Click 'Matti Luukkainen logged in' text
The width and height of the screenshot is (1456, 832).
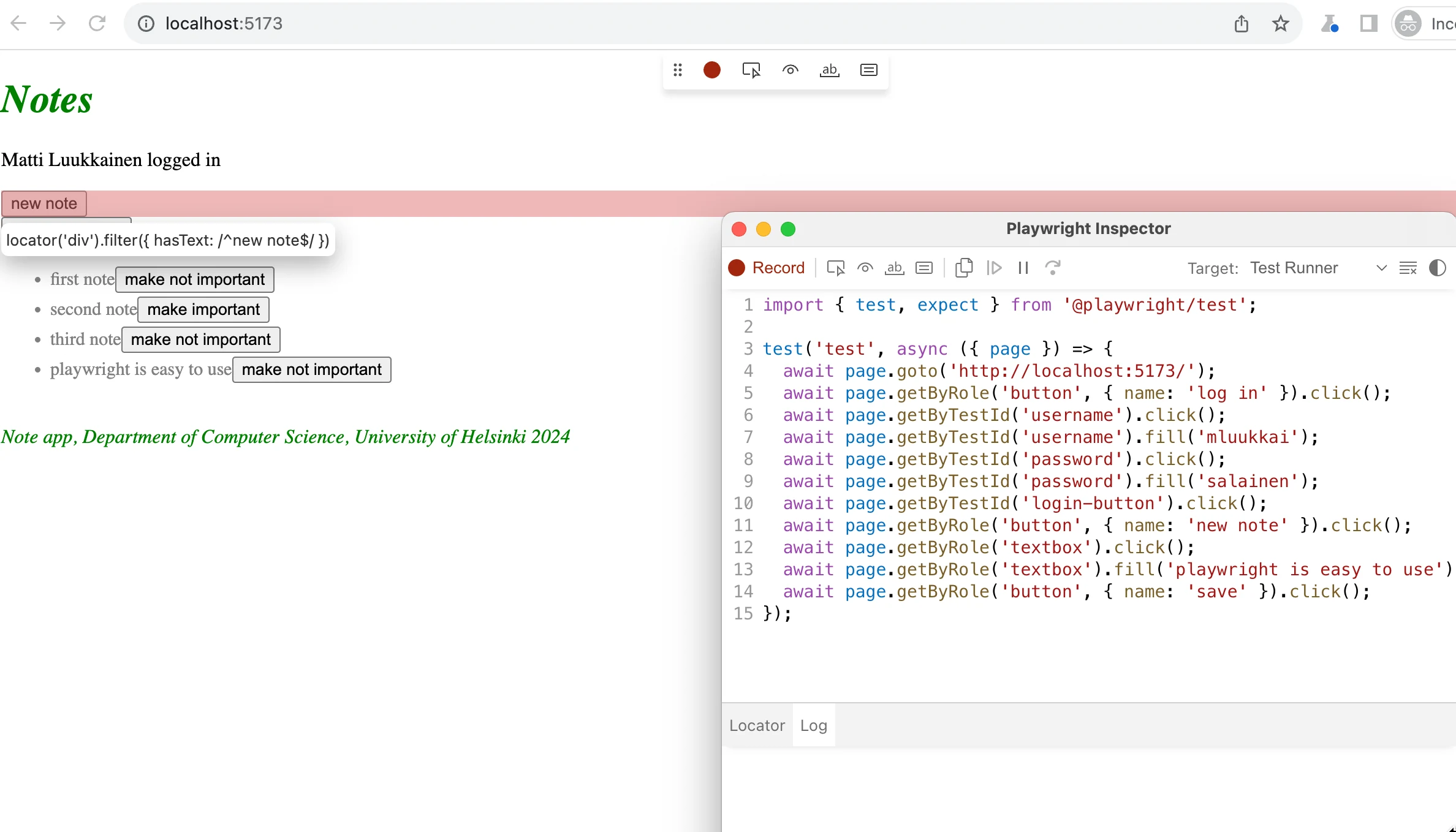(111, 160)
